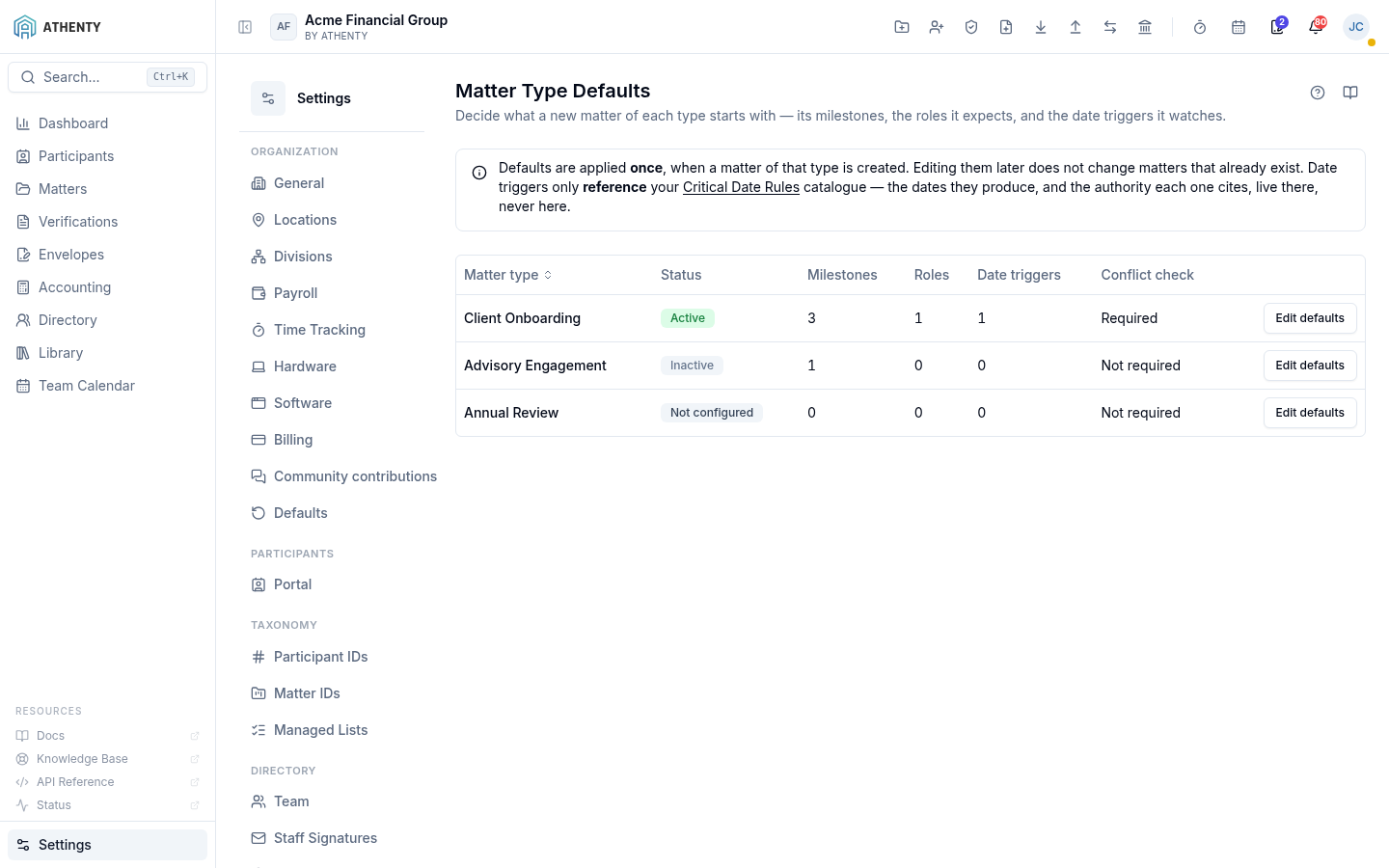Viewport: 1389px width, 868px height.
Task: Open Verifications in the main navigation
Action: [67, 222]
